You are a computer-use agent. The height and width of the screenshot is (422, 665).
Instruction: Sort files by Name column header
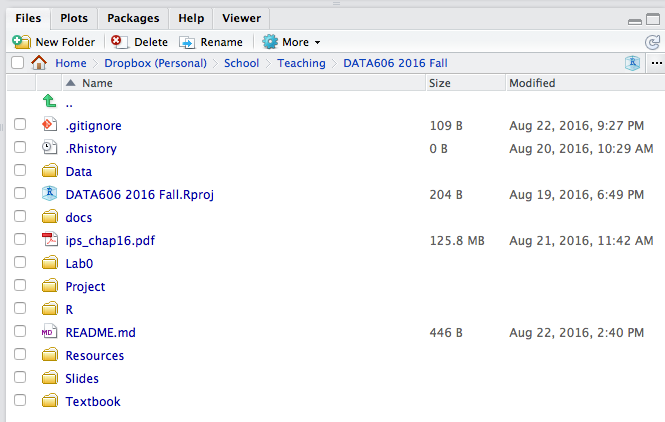click(x=97, y=83)
